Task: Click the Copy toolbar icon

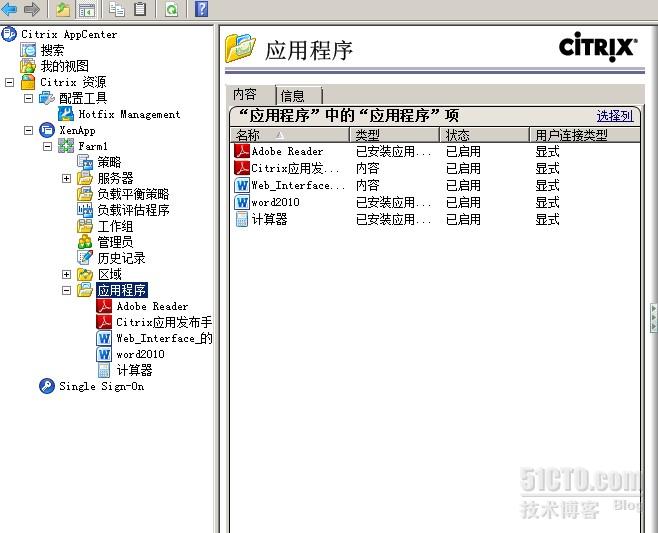Action: point(116,8)
